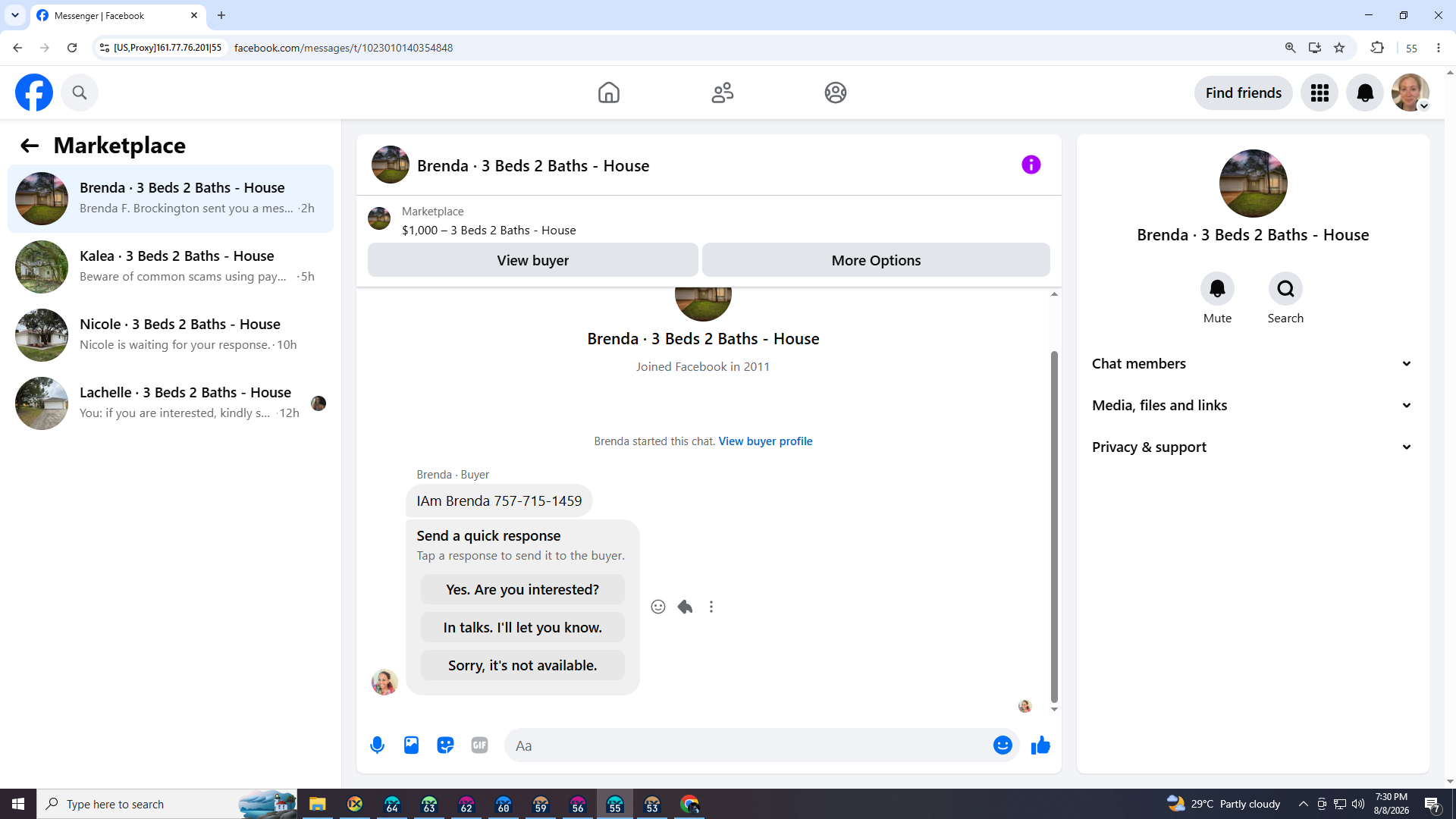The width and height of the screenshot is (1456, 819).
Task: Choose a sticker icon
Action: [x=445, y=745]
